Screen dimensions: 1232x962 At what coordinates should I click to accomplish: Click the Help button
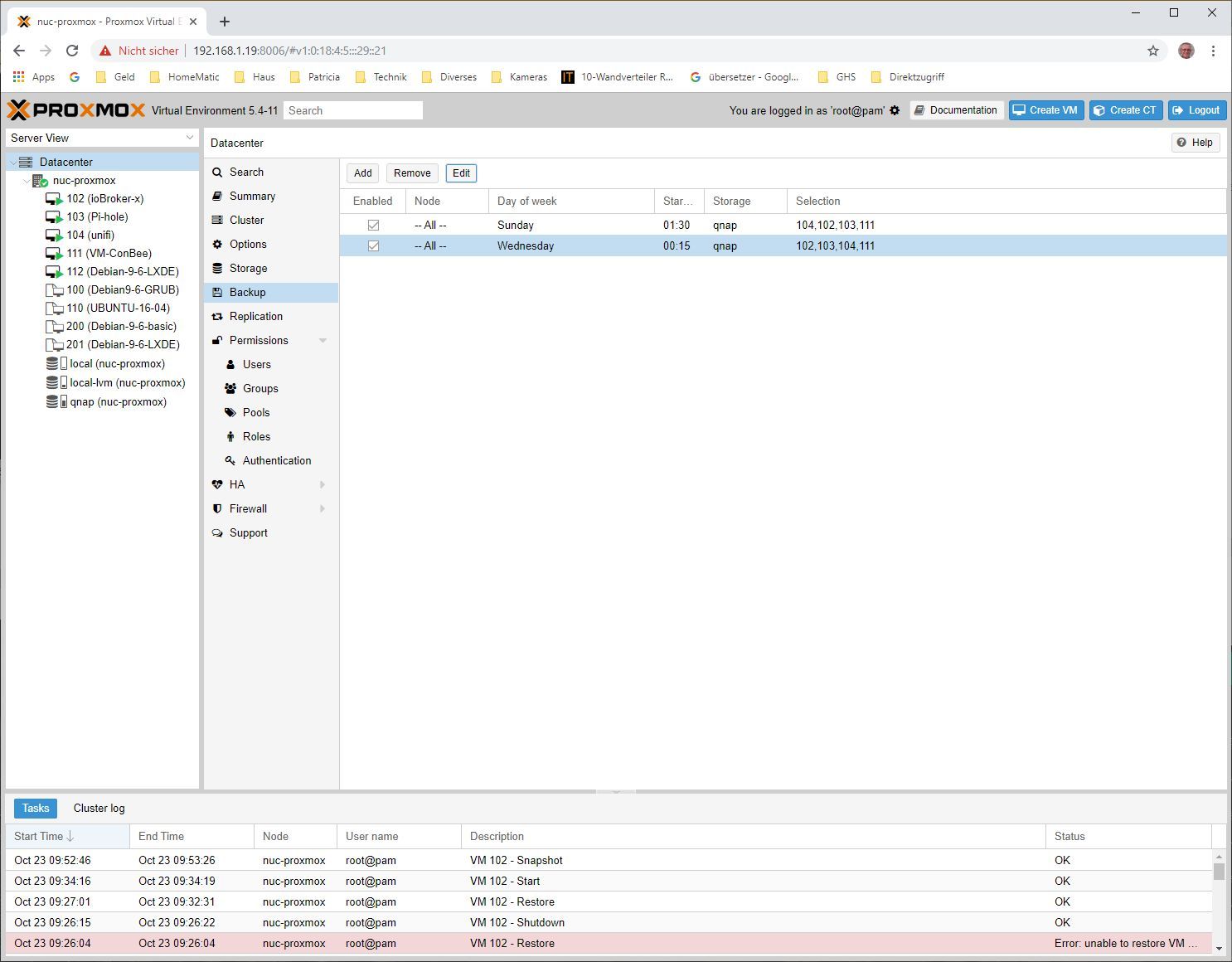coord(1196,143)
